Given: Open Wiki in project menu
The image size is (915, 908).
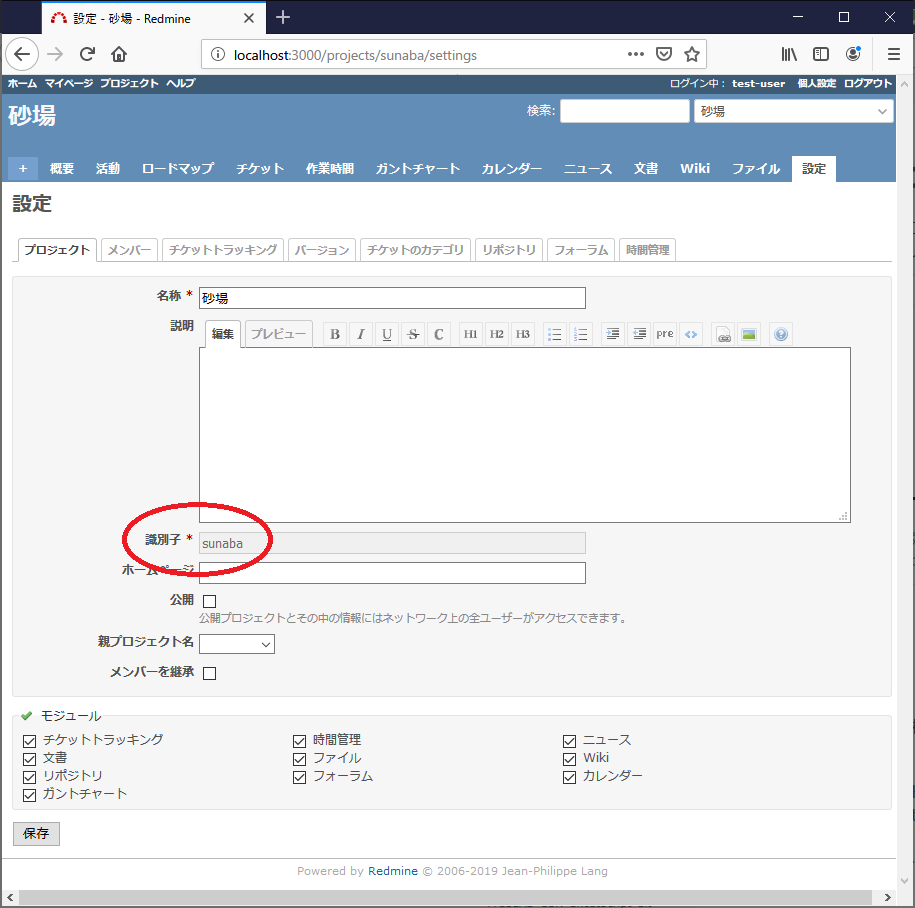Looking at the screenshot, I should [695, 169].
